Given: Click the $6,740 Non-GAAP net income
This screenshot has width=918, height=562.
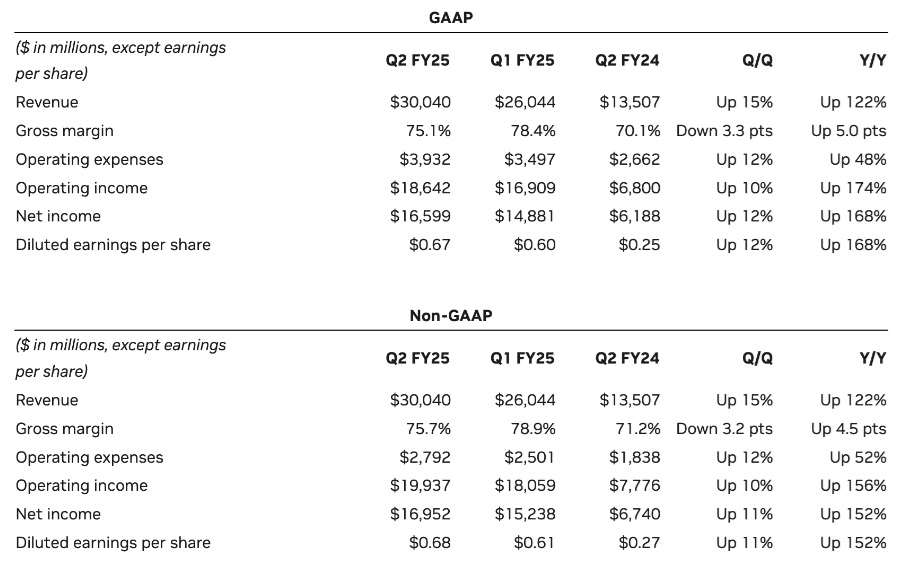Looking at the screenshot, I should tap(634, 514).
